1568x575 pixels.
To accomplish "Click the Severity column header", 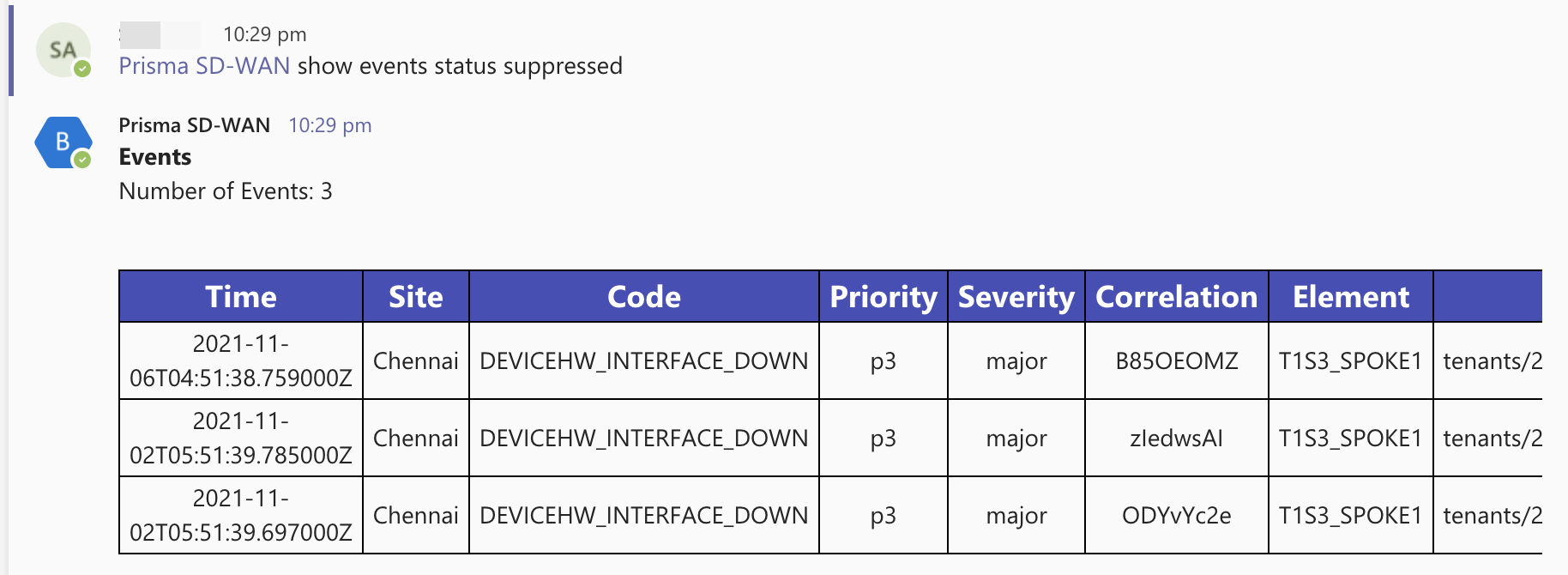I will [x=1016, y=297].
